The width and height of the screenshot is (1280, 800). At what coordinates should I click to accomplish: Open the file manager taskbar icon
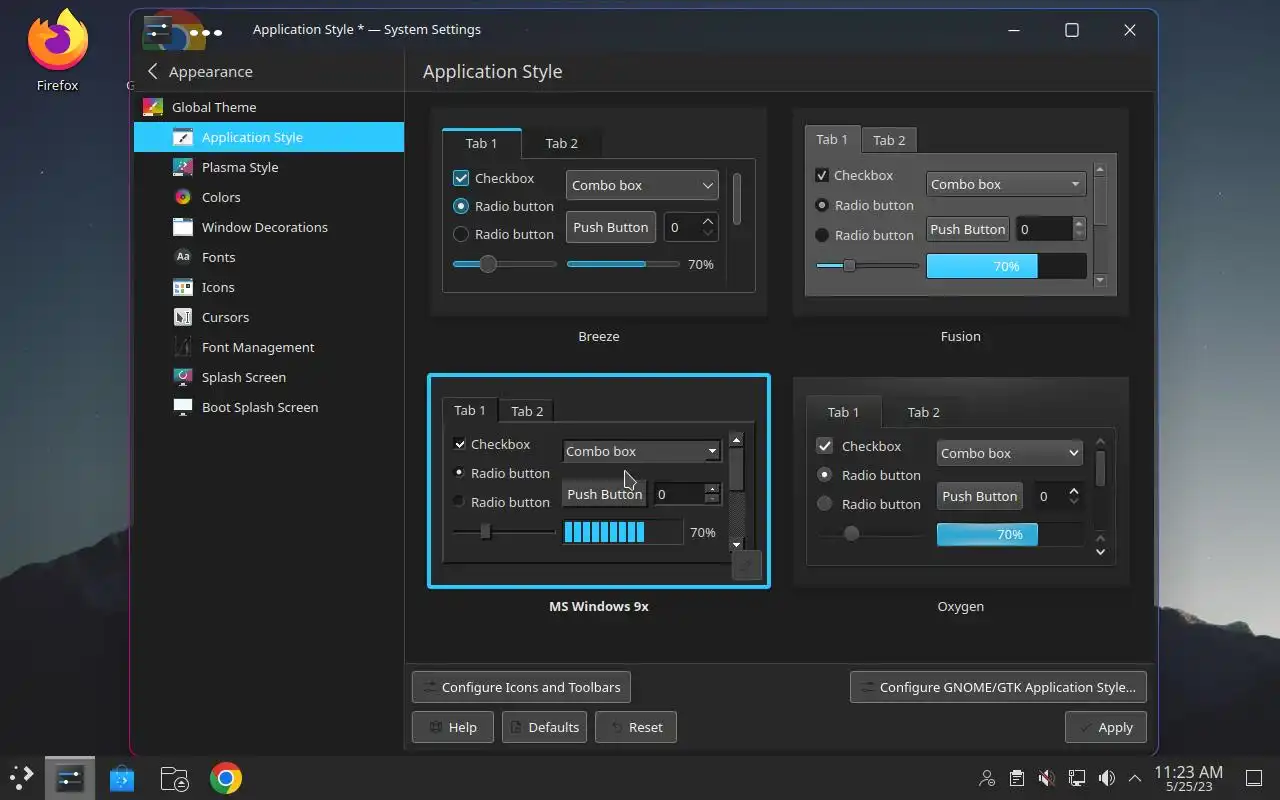[x=174, y=778]
